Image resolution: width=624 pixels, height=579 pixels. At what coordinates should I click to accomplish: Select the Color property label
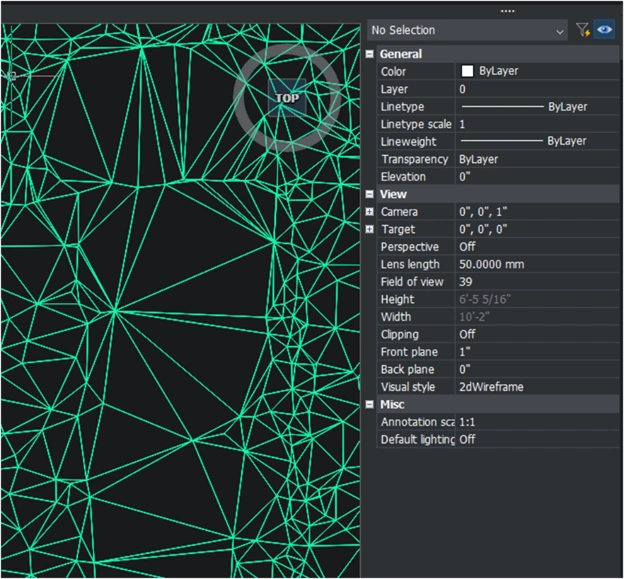click(393, 72)
